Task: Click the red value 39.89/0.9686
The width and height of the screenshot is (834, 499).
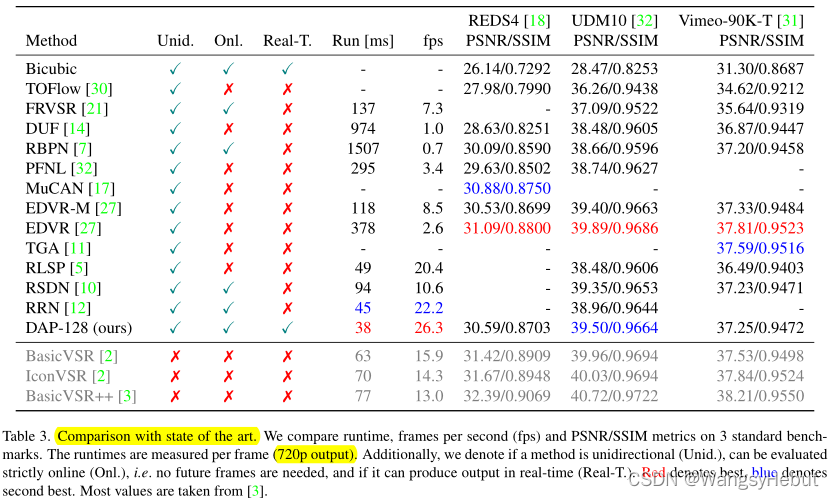Action: coord(614,228)
